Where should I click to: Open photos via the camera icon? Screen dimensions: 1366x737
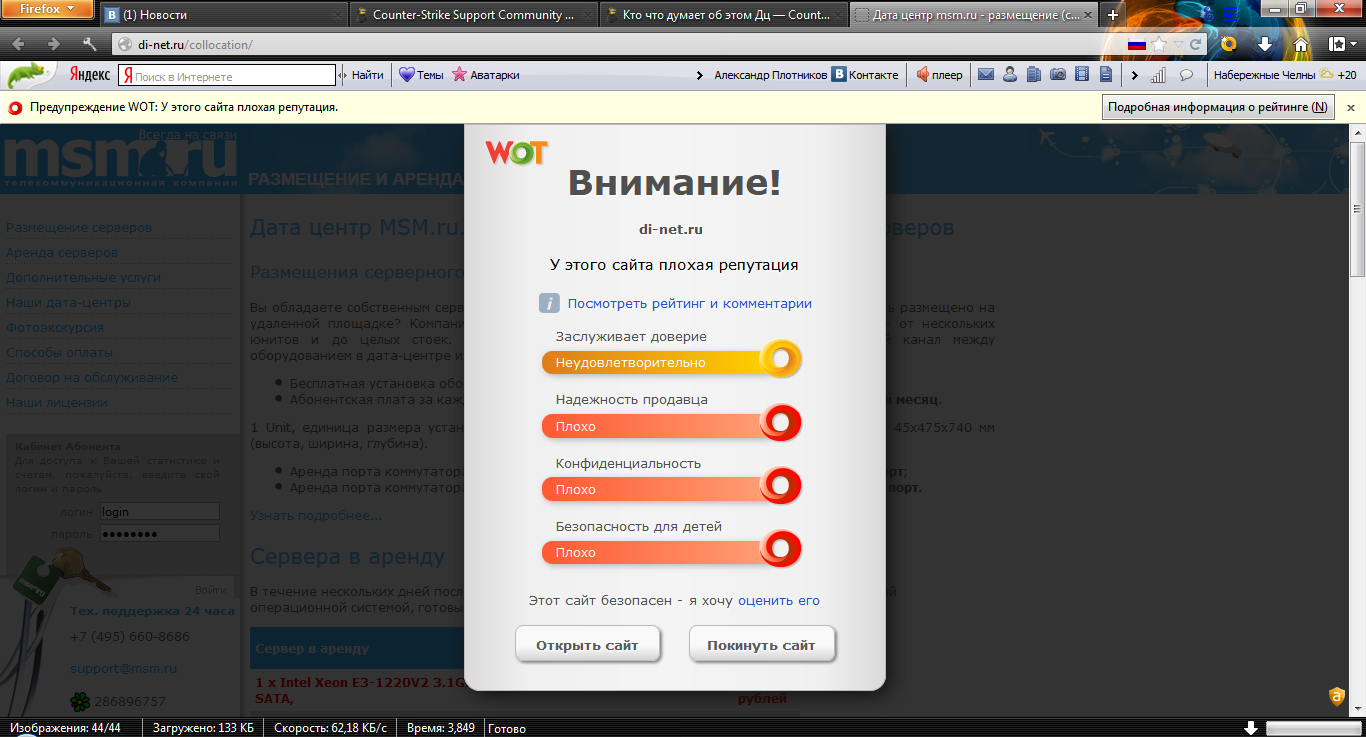(x=1058, y=75)
